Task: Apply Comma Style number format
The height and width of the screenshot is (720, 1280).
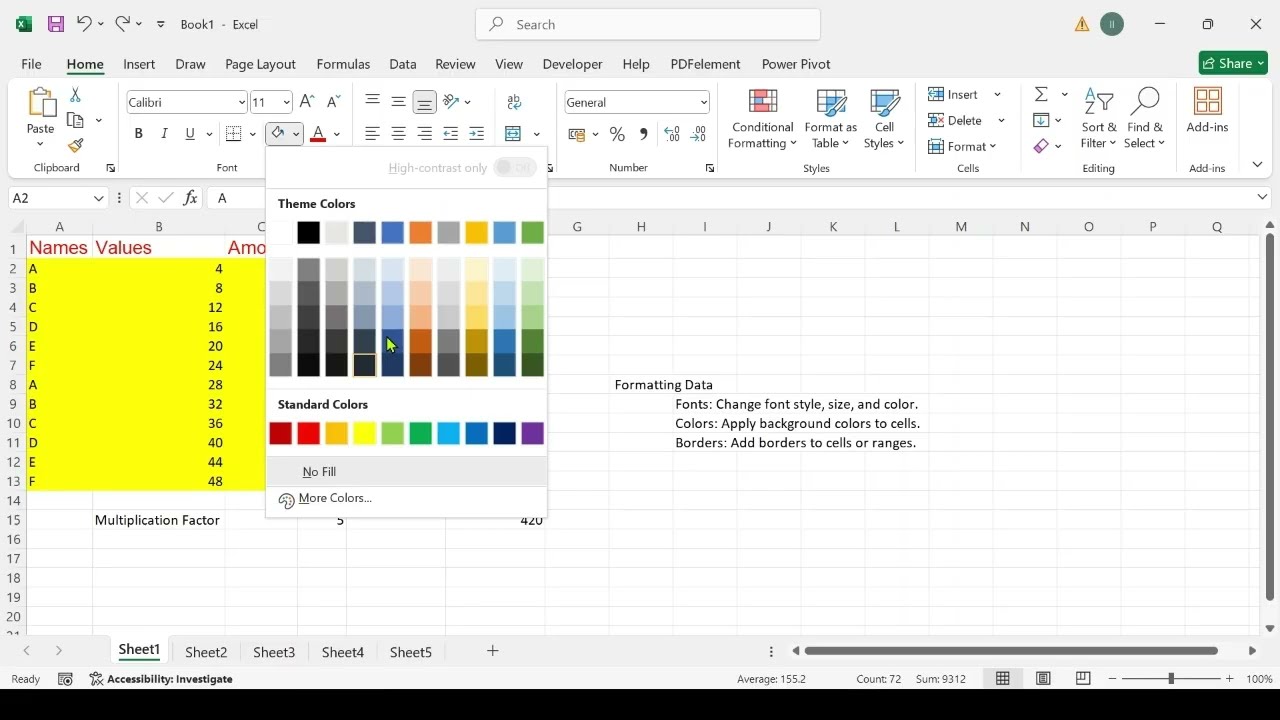Action: pos(643,134)
